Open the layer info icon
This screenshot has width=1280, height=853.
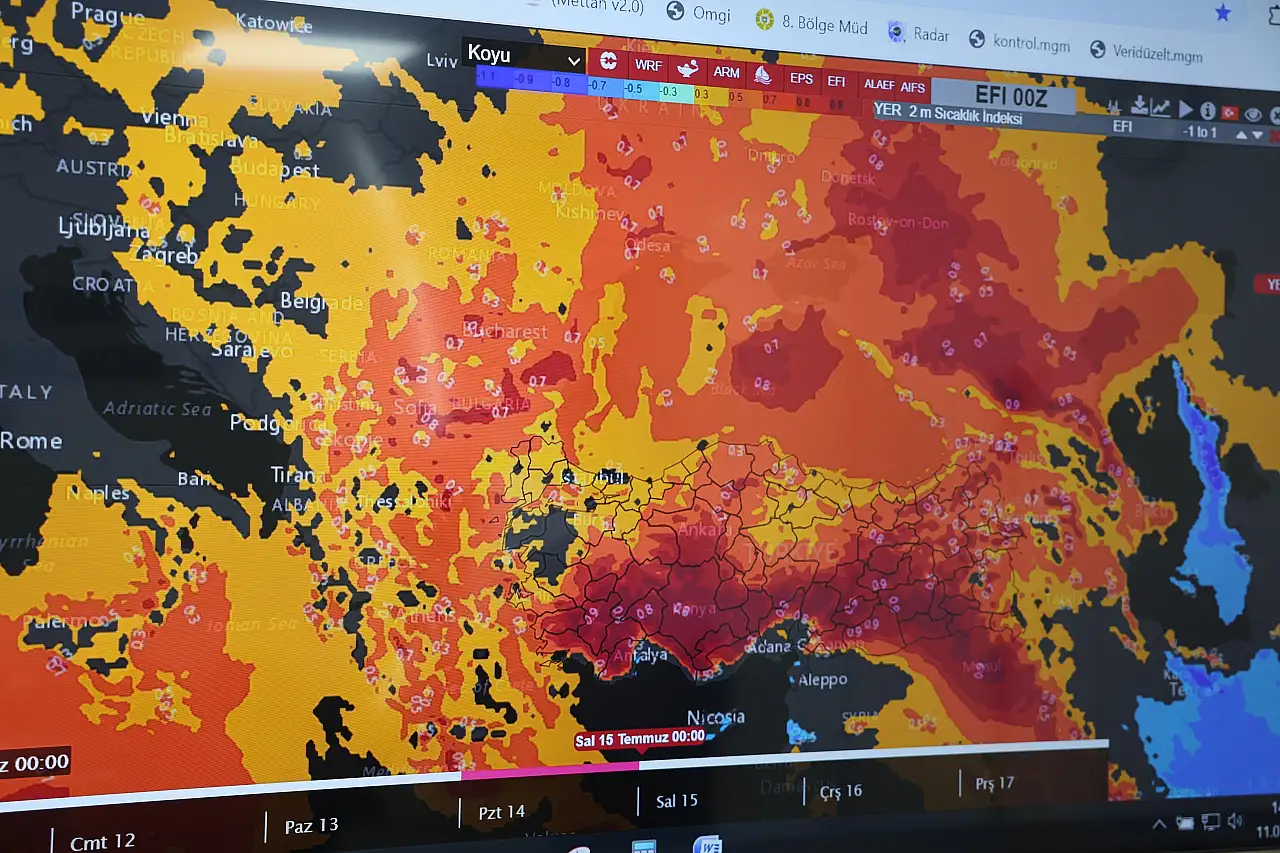click(x=1208, y=111)
